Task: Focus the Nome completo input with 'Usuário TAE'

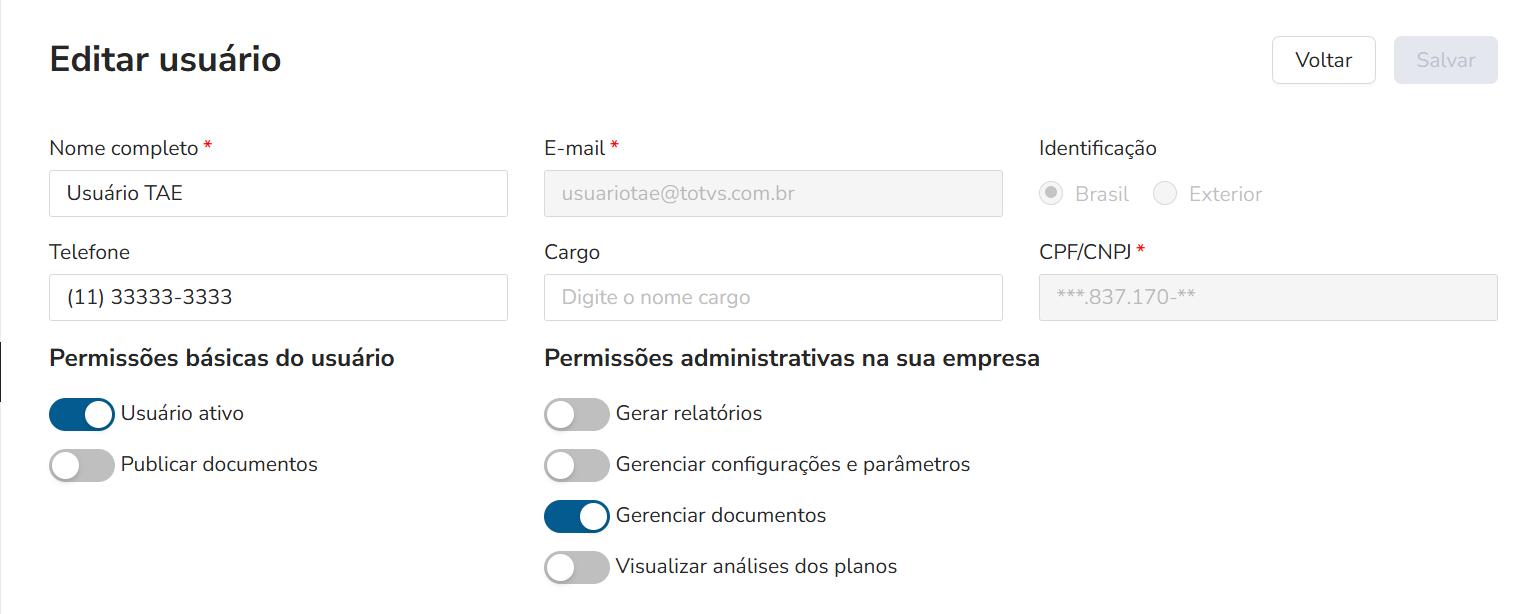Action: click(x=278, y=194)
